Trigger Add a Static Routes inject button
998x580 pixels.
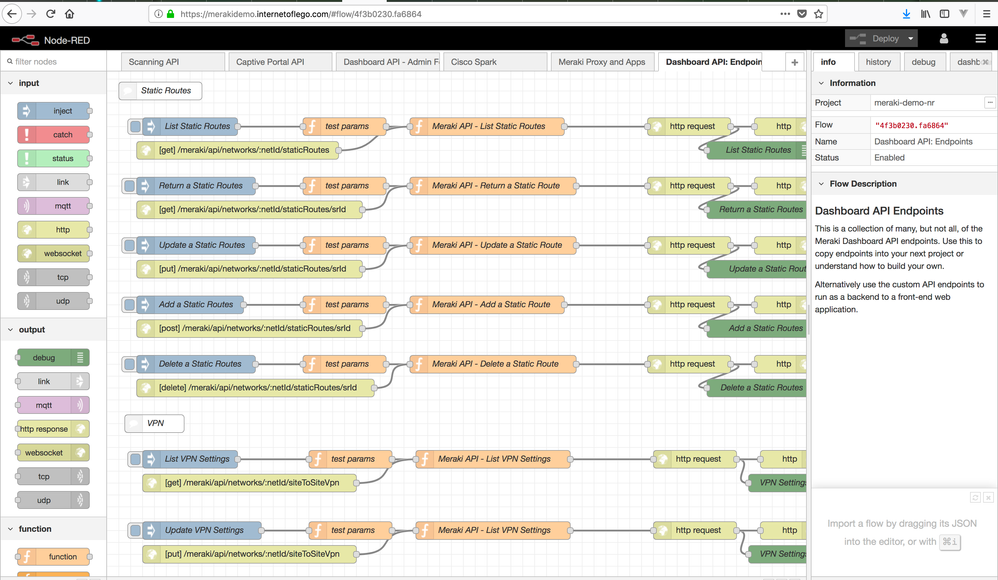tap(129, 304)
